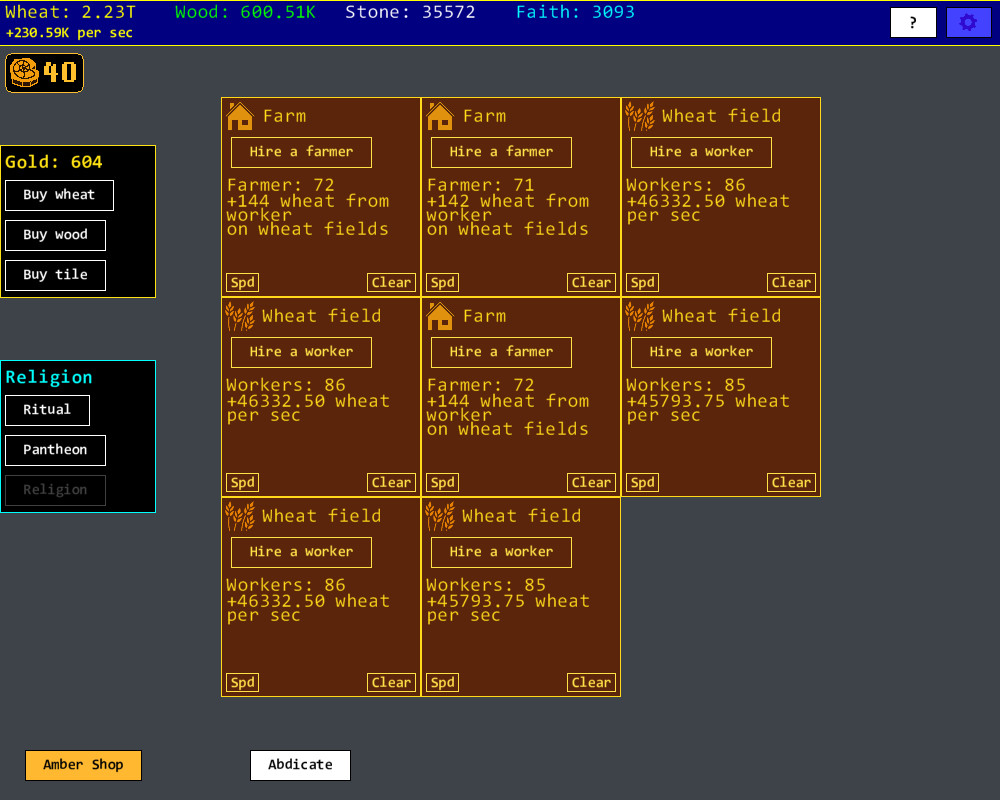
Task: Open settings via the gear icon
Action: (x=967, y=21)
